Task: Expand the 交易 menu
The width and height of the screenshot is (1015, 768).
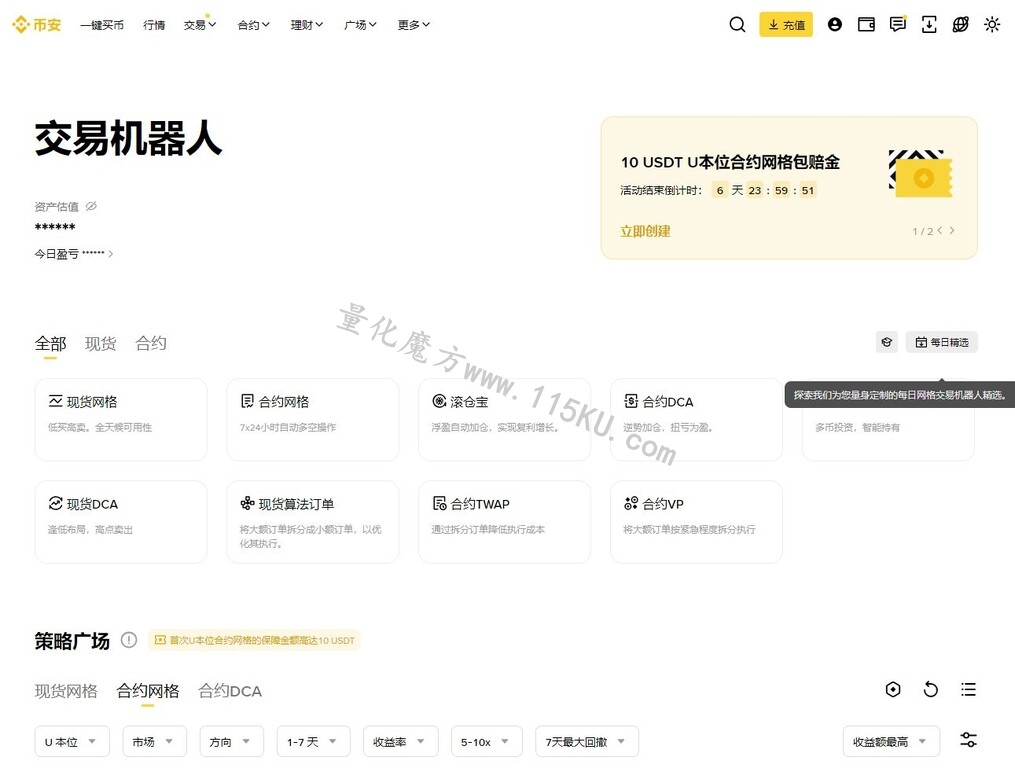Action: pyautogui.click(x=200, y=25)
